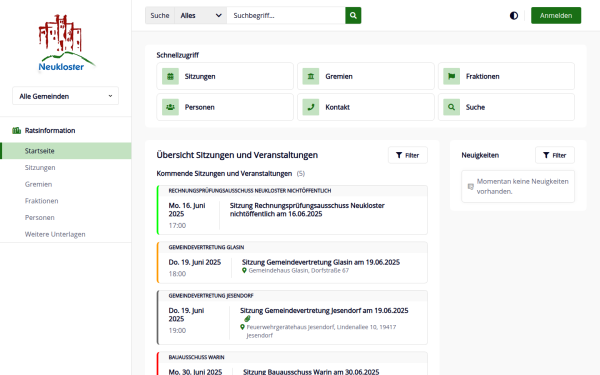Viewport: 600px width, 375px height.
Task: Click the Sitzungen calendar icon in Schnellzugriff
Action: (x=170, y=76)
